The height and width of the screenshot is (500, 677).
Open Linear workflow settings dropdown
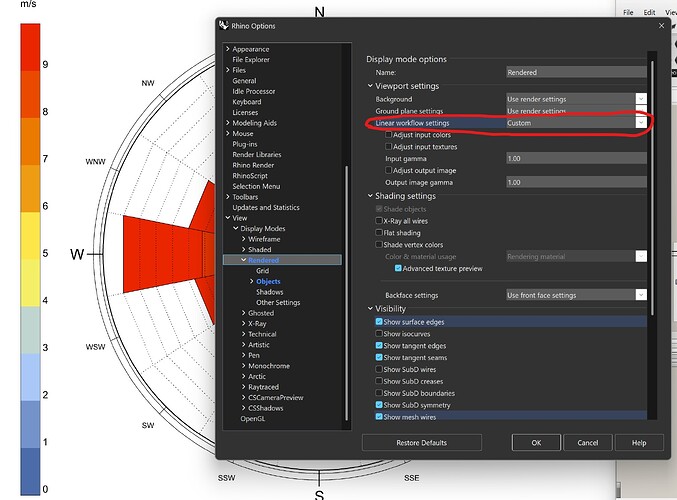tap(641, 123)
